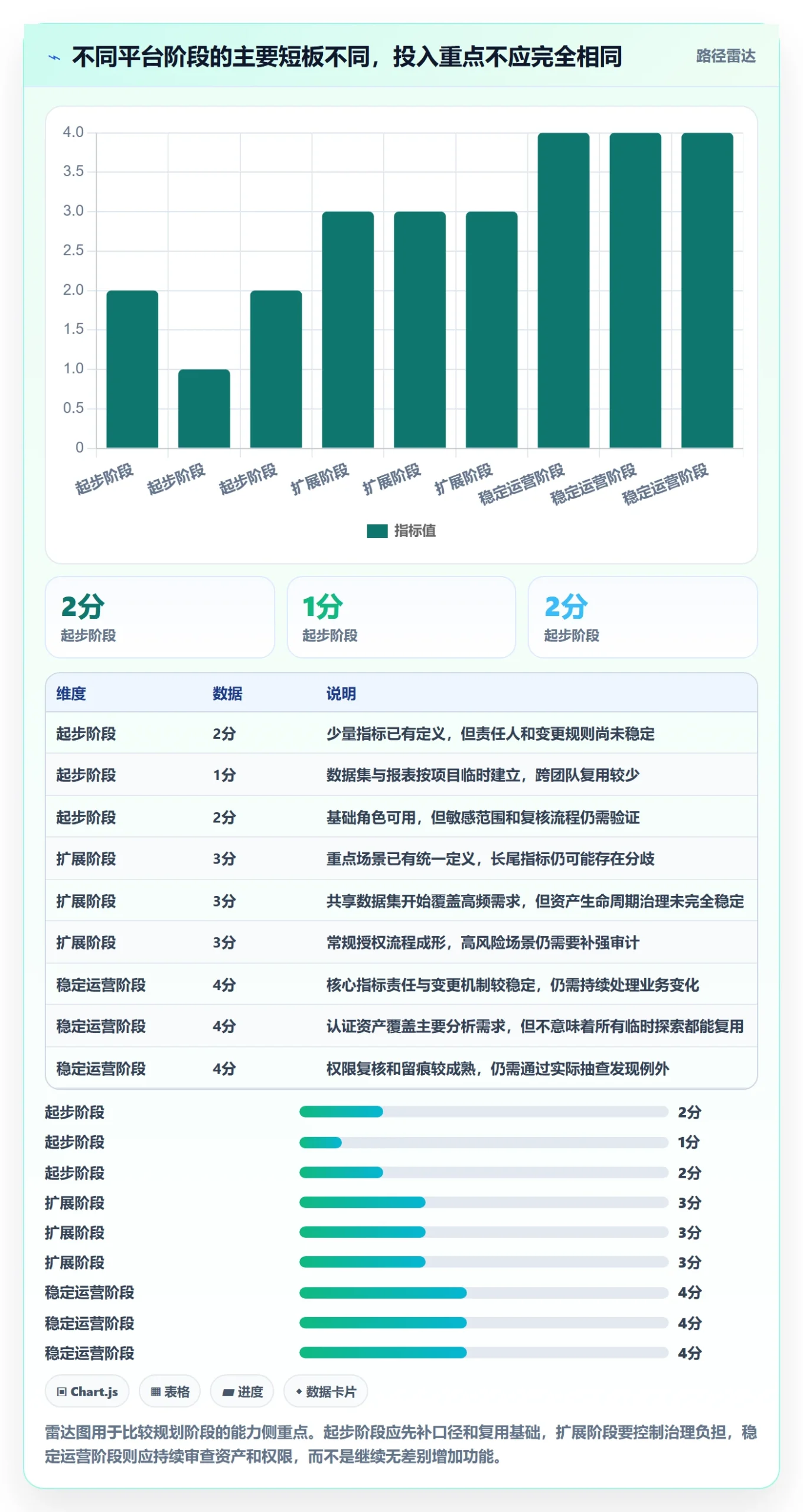
Task: Click the lightning icon beside the title
Action: tap(54, 57)
